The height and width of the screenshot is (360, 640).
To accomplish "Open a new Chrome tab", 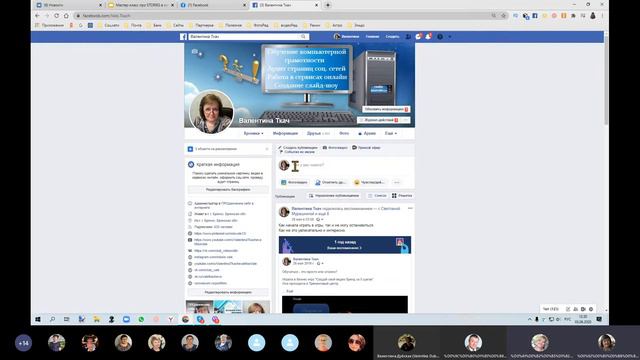I will [x=327, y=5].
